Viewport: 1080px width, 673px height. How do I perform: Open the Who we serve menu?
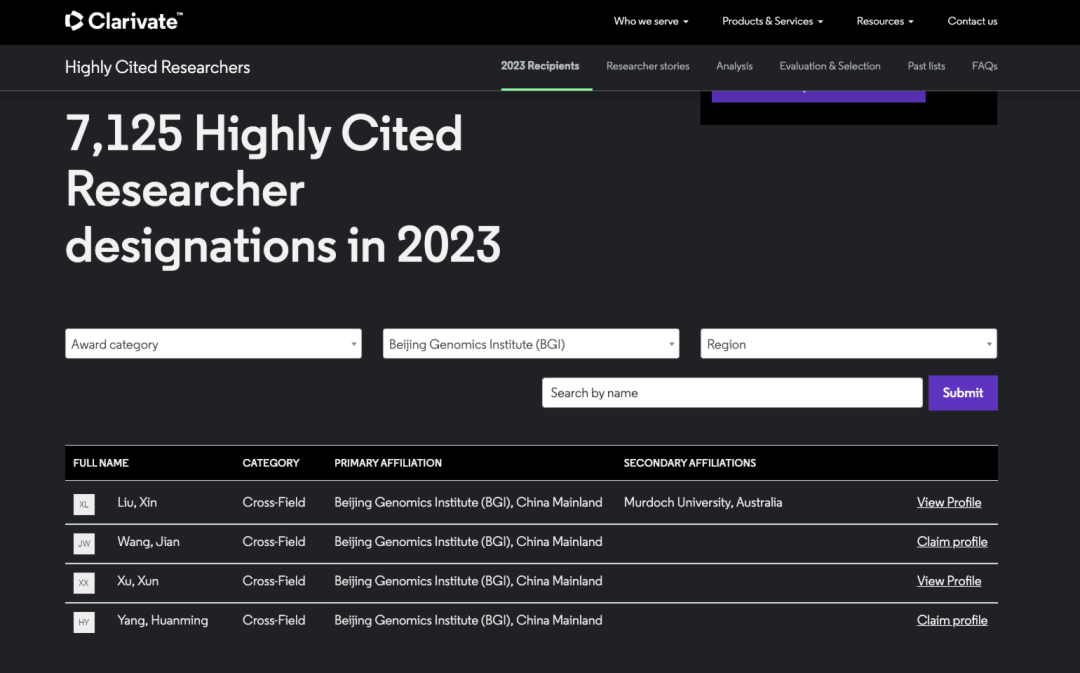click(651, 21)
